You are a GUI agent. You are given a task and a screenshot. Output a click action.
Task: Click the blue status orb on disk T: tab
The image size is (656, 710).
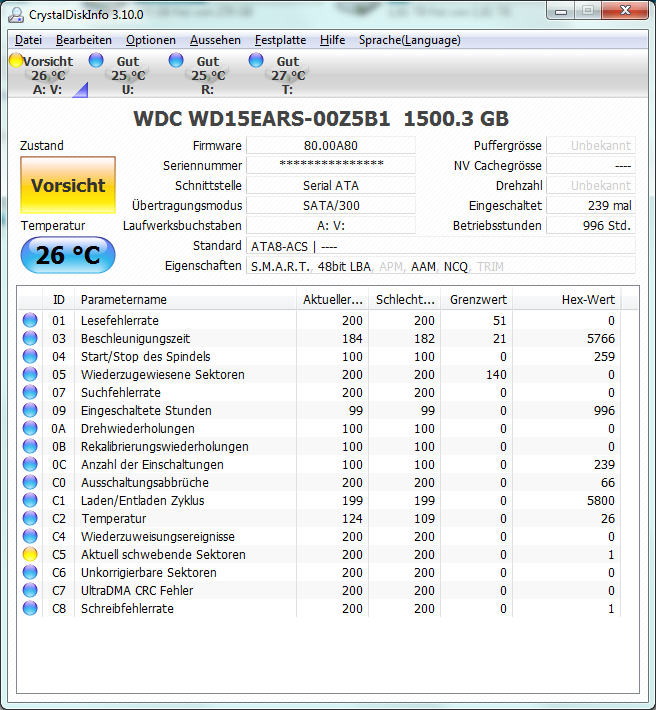[x=256, y=60]
